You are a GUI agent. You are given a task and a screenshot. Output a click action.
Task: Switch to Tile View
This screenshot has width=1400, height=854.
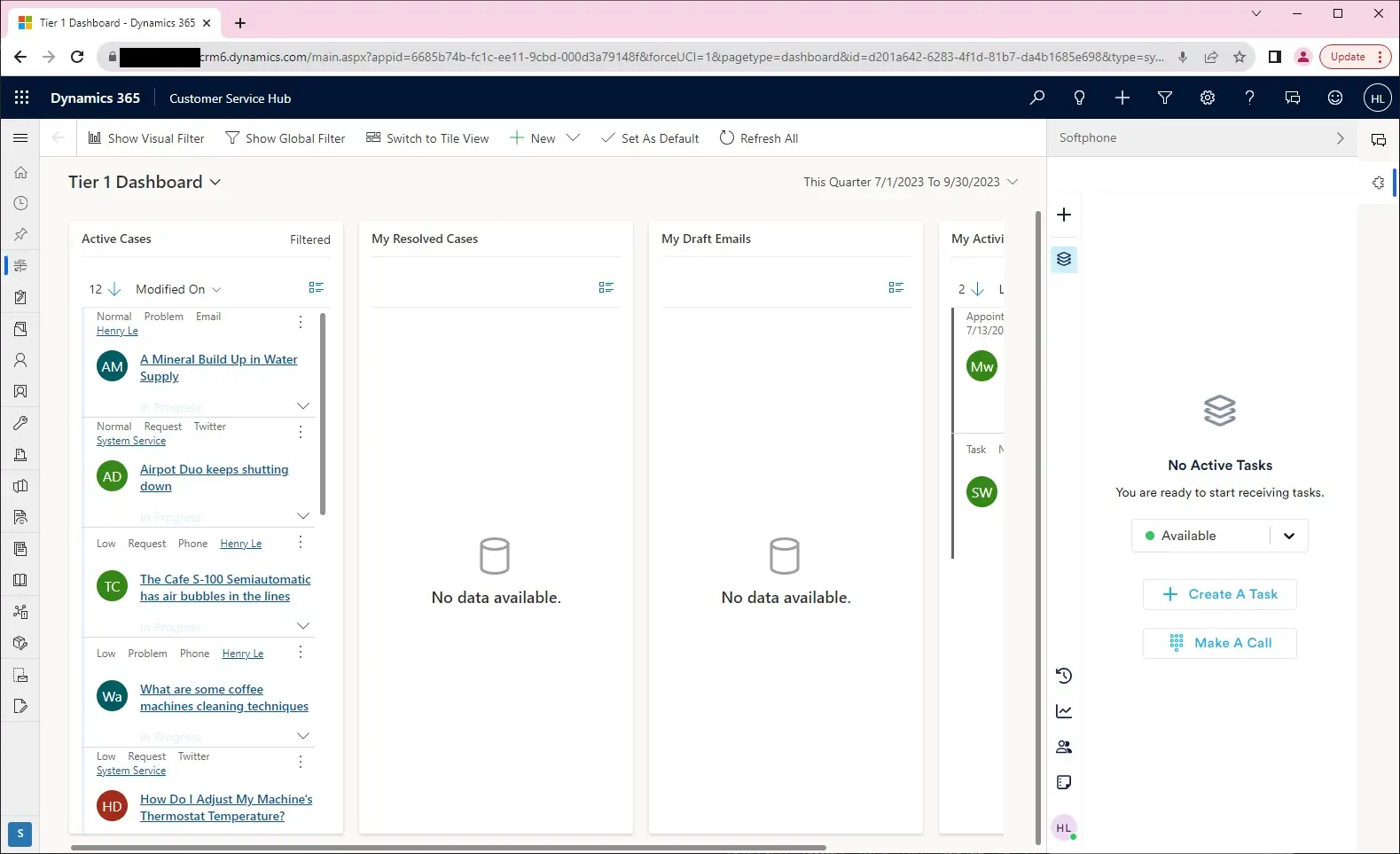pos(427,138)
